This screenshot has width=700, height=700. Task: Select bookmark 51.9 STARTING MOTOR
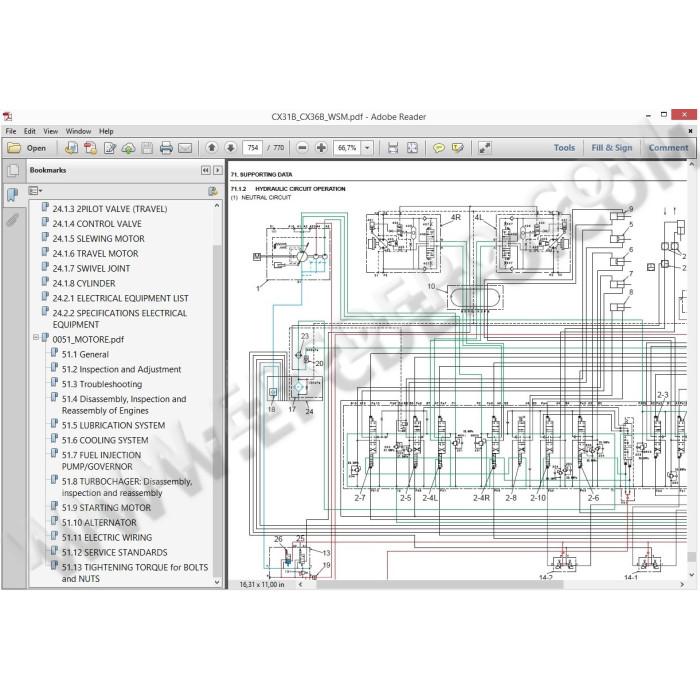click(106, 508)
